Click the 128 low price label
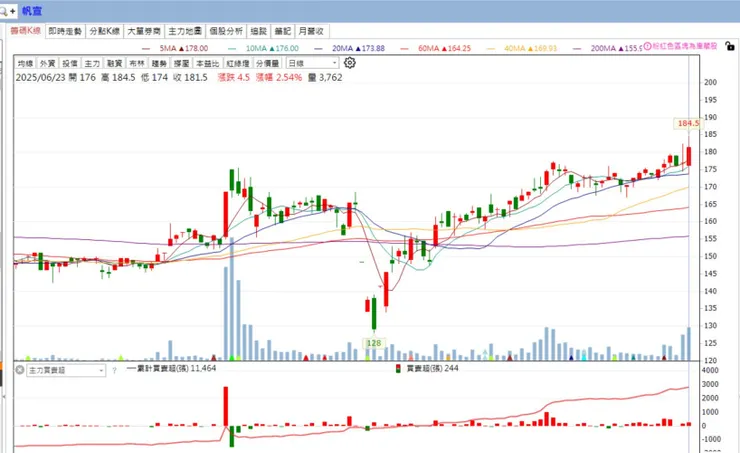This screenshot has width=740, height=453. [373, 343]
